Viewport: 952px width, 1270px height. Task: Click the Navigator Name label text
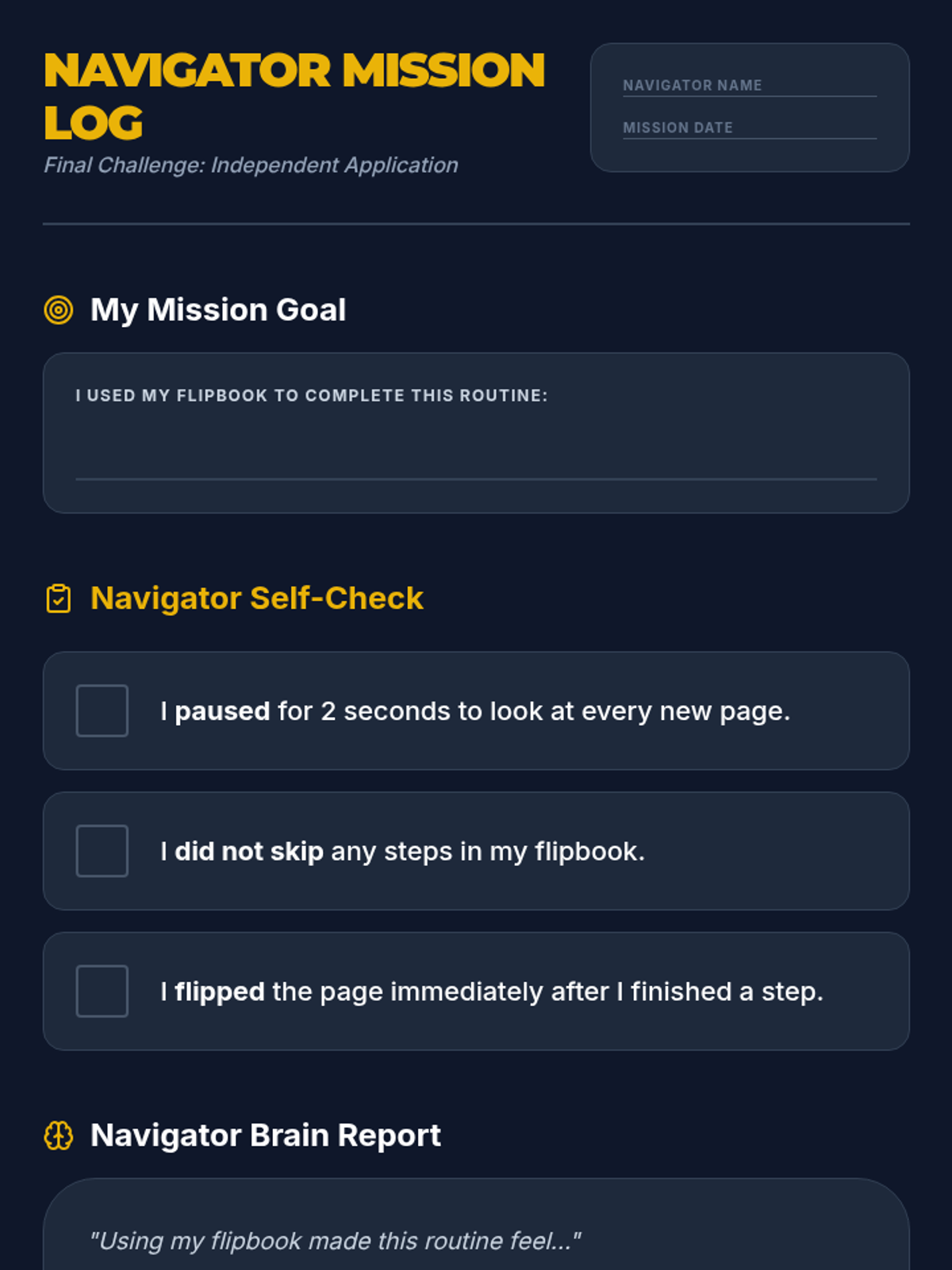coord(692,85)
